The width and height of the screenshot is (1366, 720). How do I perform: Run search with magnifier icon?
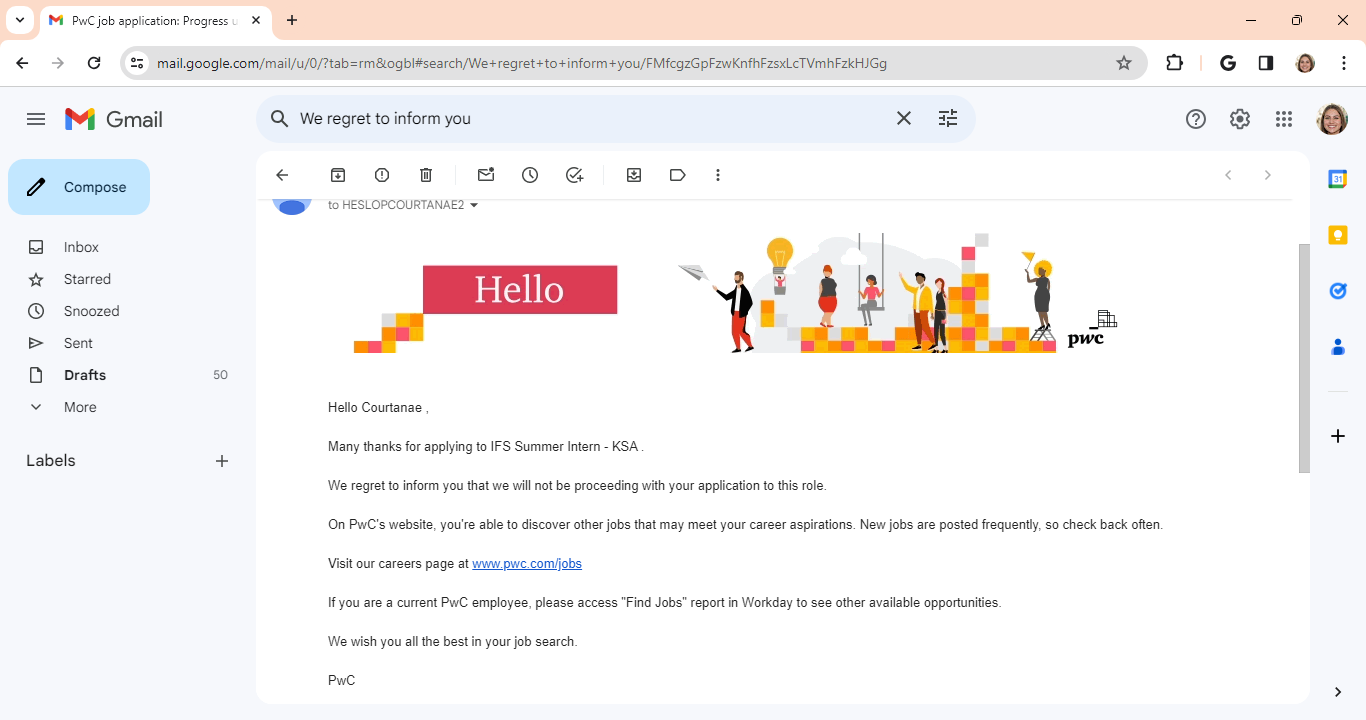pyautogui.click(x=280, y=118)
